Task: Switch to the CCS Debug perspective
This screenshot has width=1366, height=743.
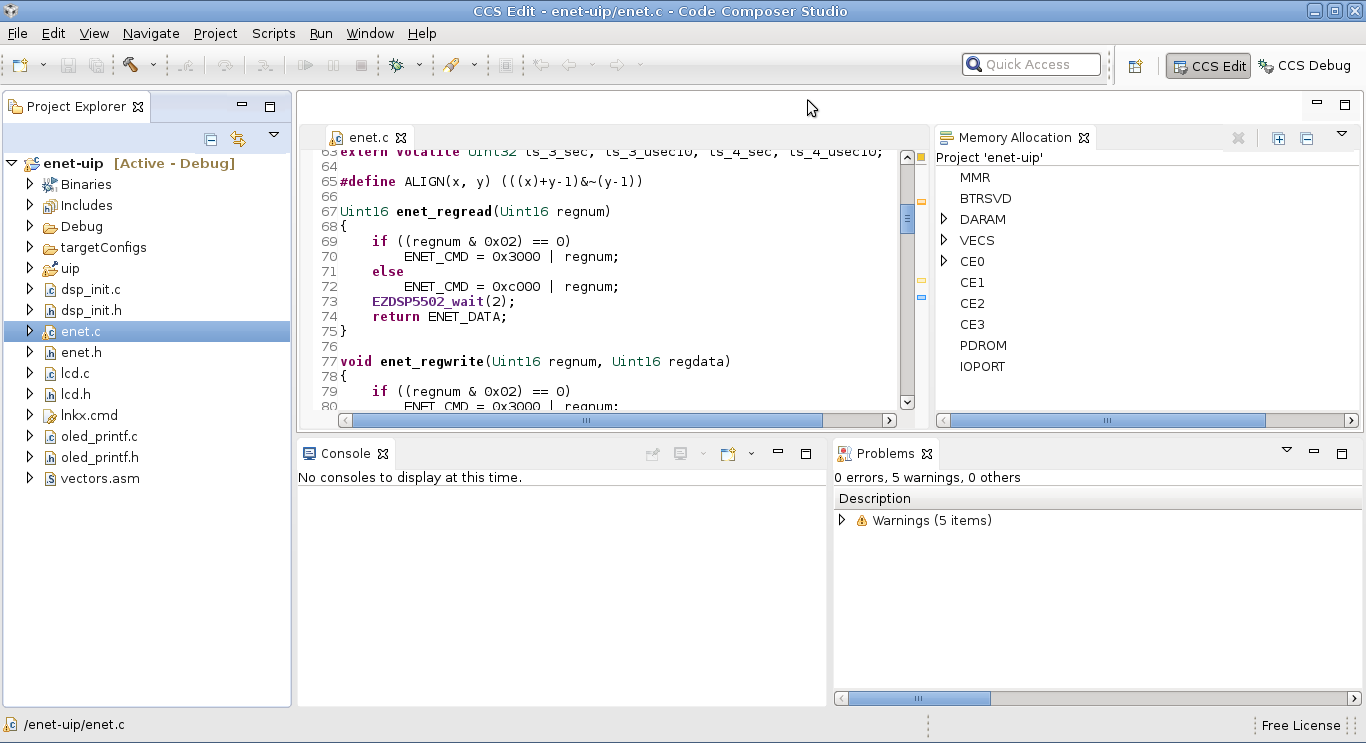Action: (1306, 66)
